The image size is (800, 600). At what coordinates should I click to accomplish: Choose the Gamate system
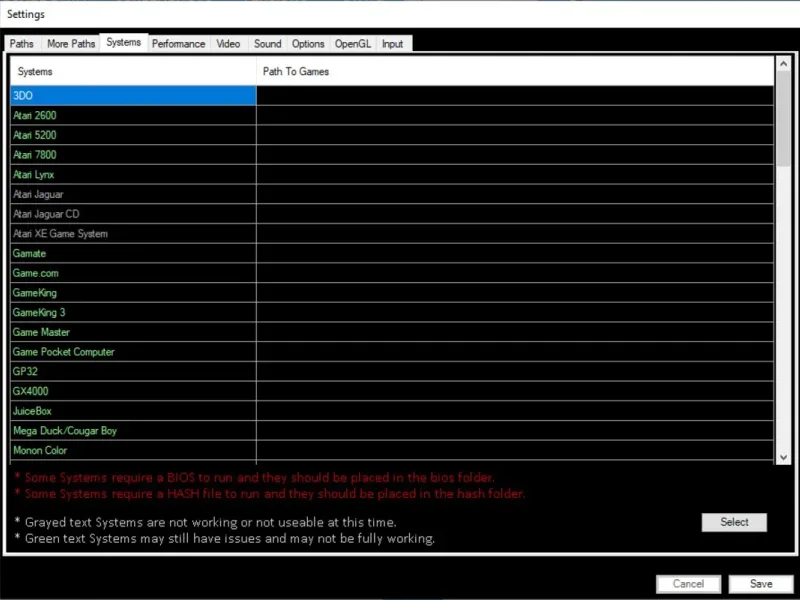[x=133, y=253]
